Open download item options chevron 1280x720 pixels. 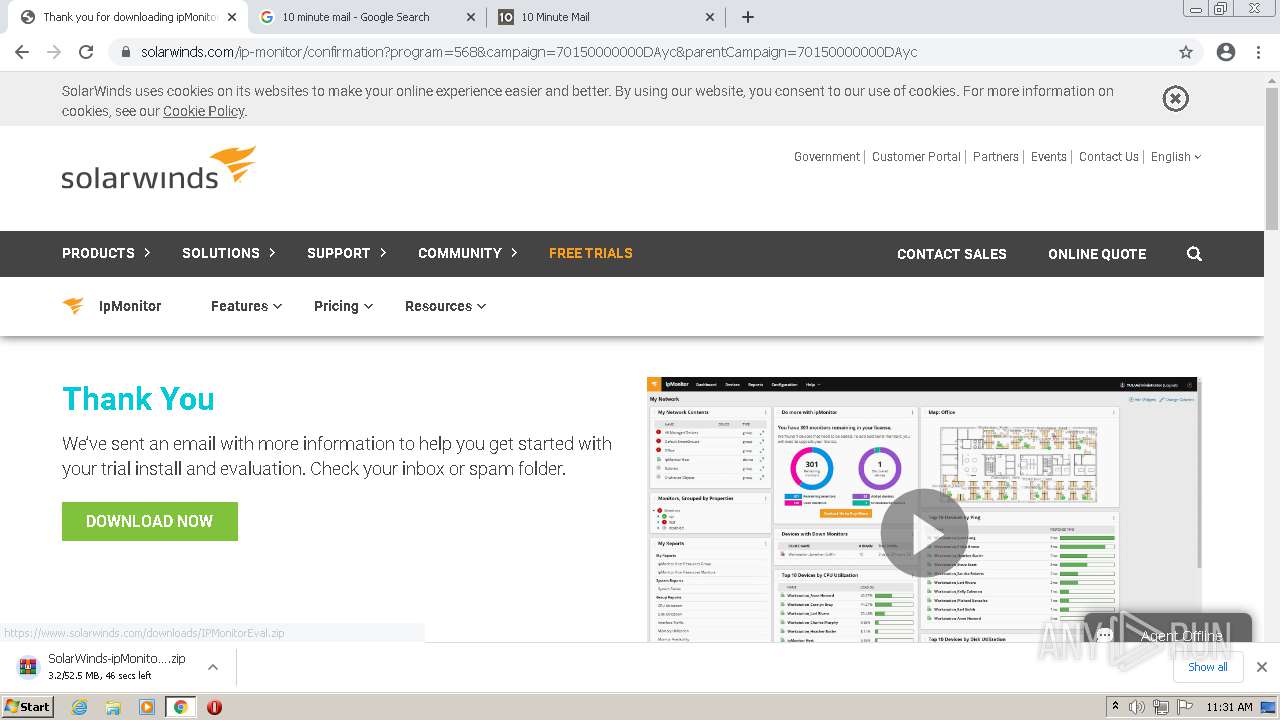(213, 667)
